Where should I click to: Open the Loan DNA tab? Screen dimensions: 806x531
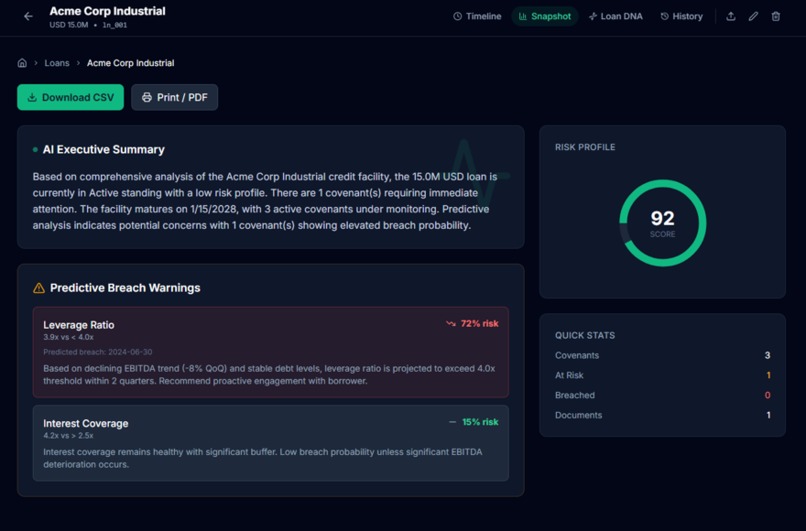(616, 16)
